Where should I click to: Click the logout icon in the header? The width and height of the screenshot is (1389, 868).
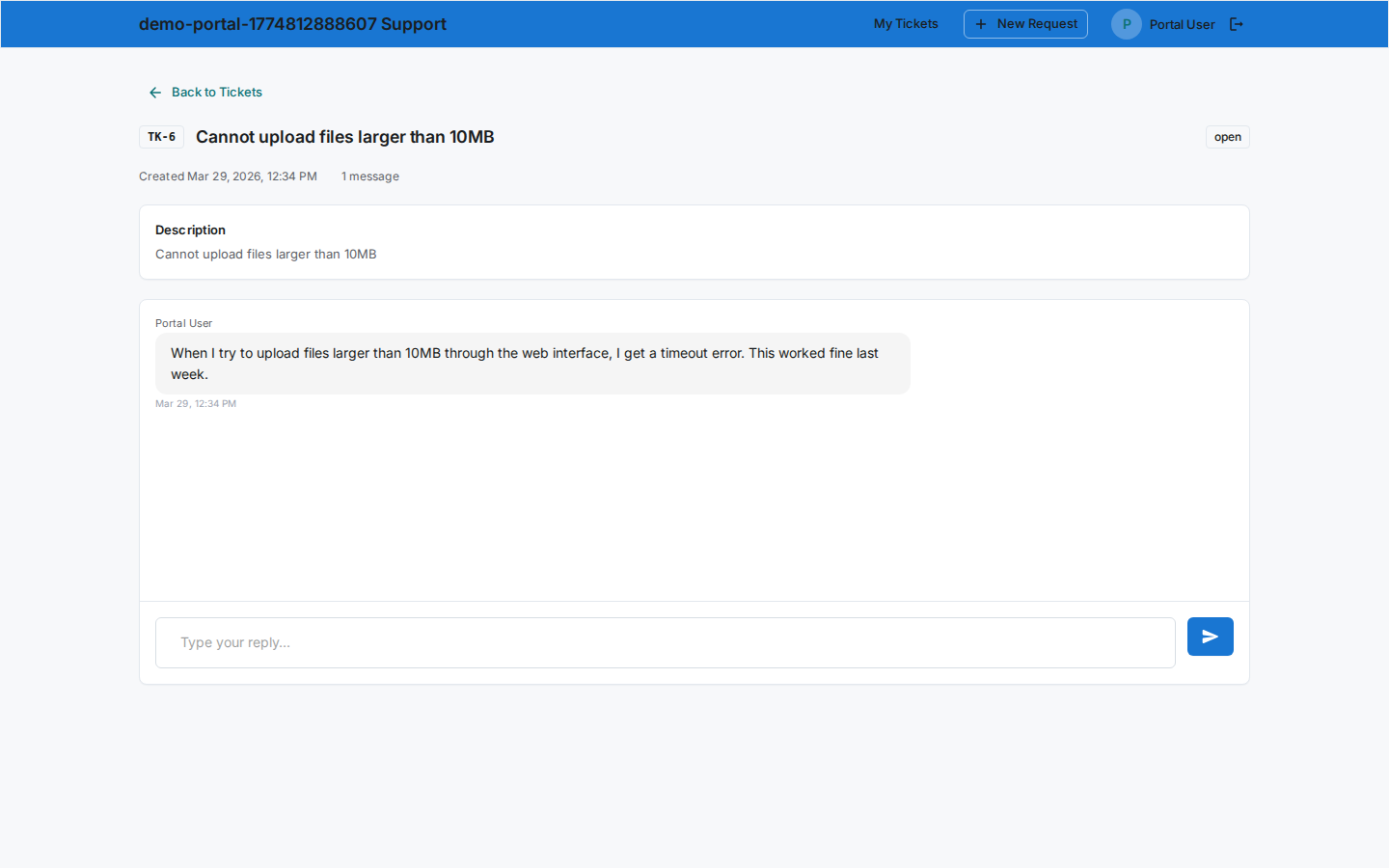[x=1237, y=24]
